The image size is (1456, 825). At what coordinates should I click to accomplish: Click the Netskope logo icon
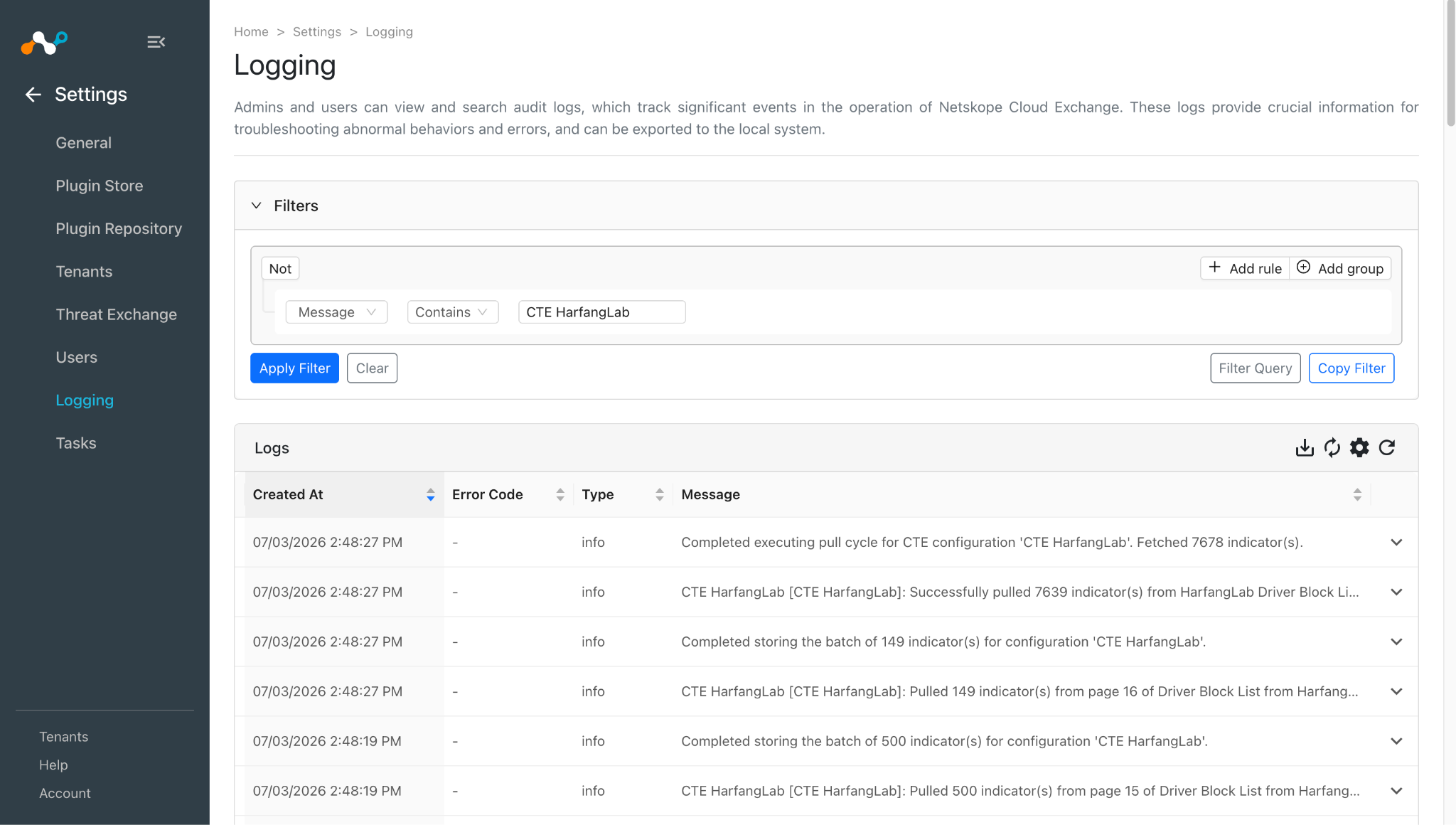coord(44,43)
